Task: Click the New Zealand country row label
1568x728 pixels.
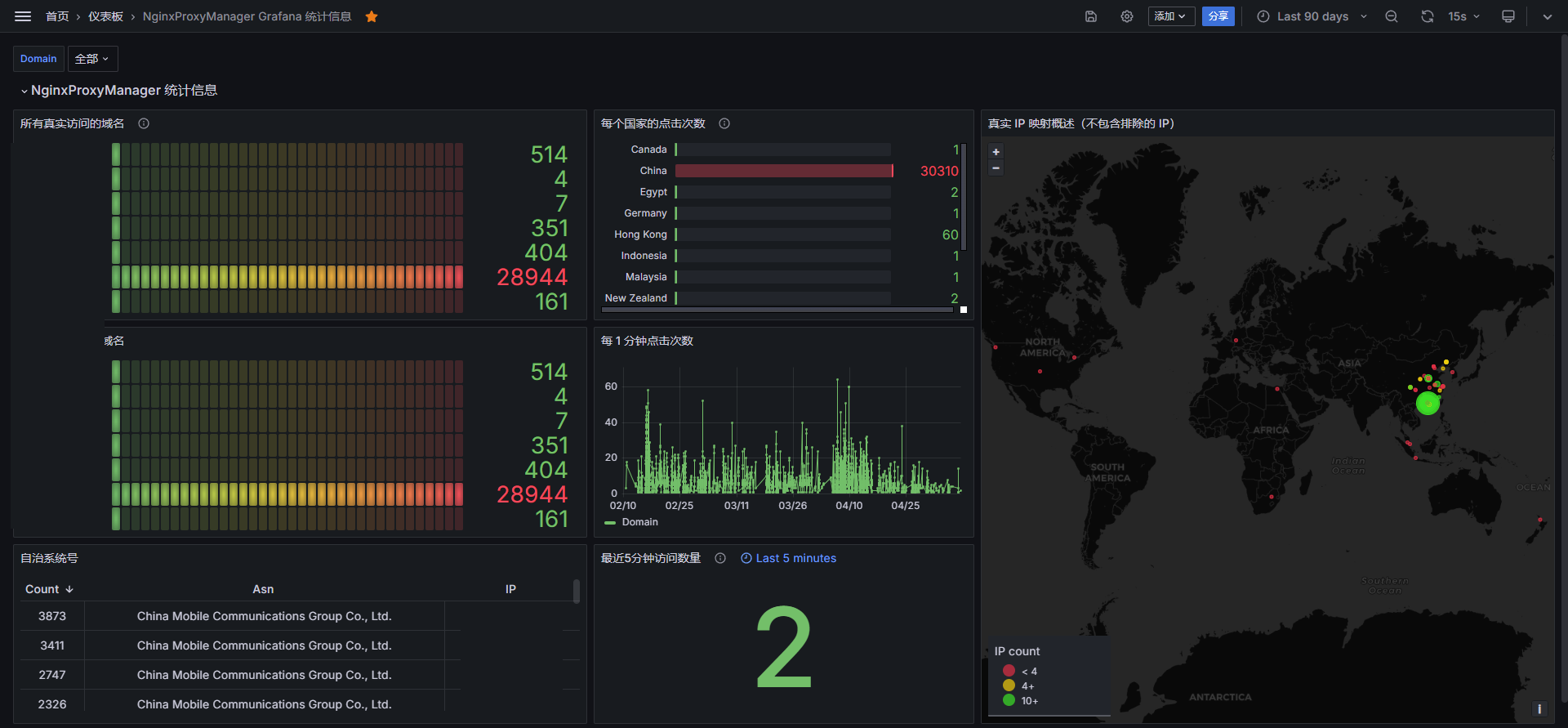Action: [x=635, y=298]
